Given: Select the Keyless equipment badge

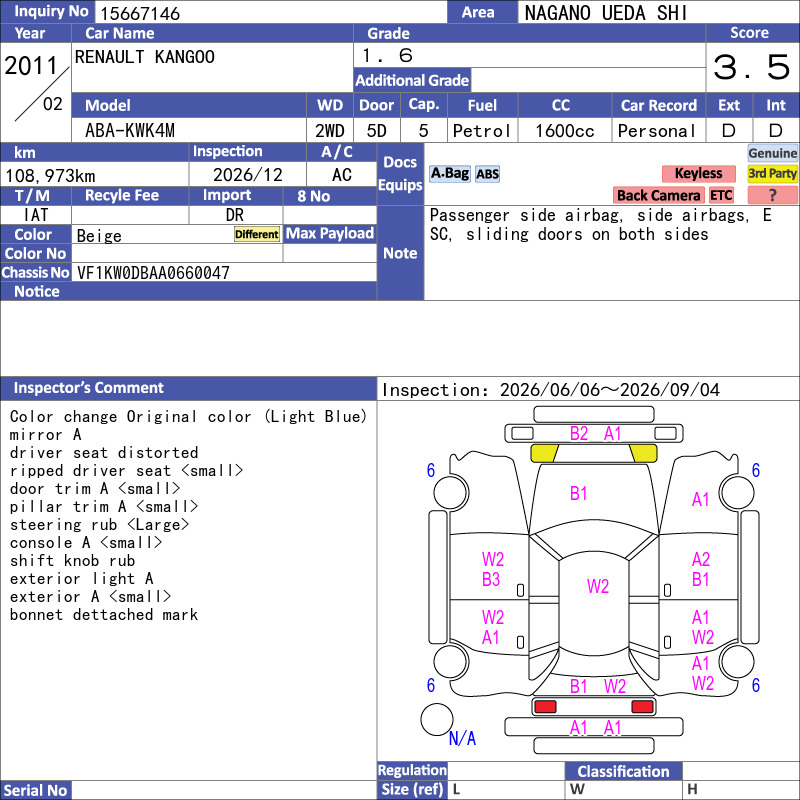Looking at the screenshot, I should (x=698, y=173).
